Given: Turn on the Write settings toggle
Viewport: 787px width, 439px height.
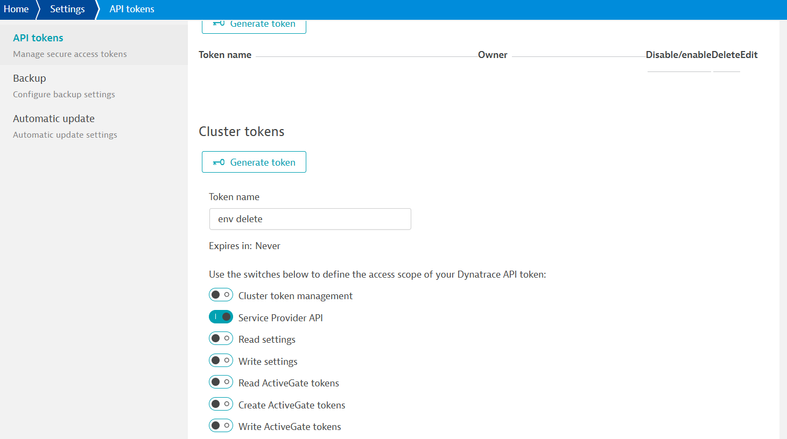Looking at the screenshot, I should (x=221, y=361).
